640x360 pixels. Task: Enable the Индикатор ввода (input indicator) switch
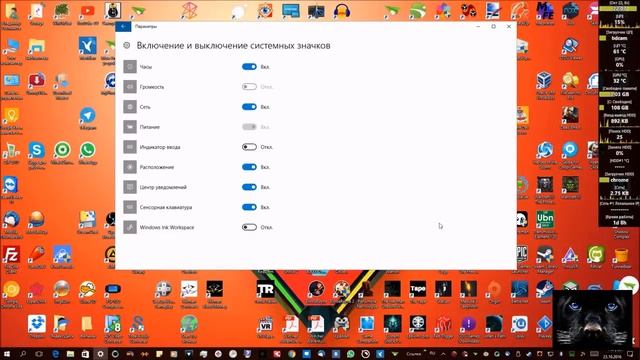point(249,147)
